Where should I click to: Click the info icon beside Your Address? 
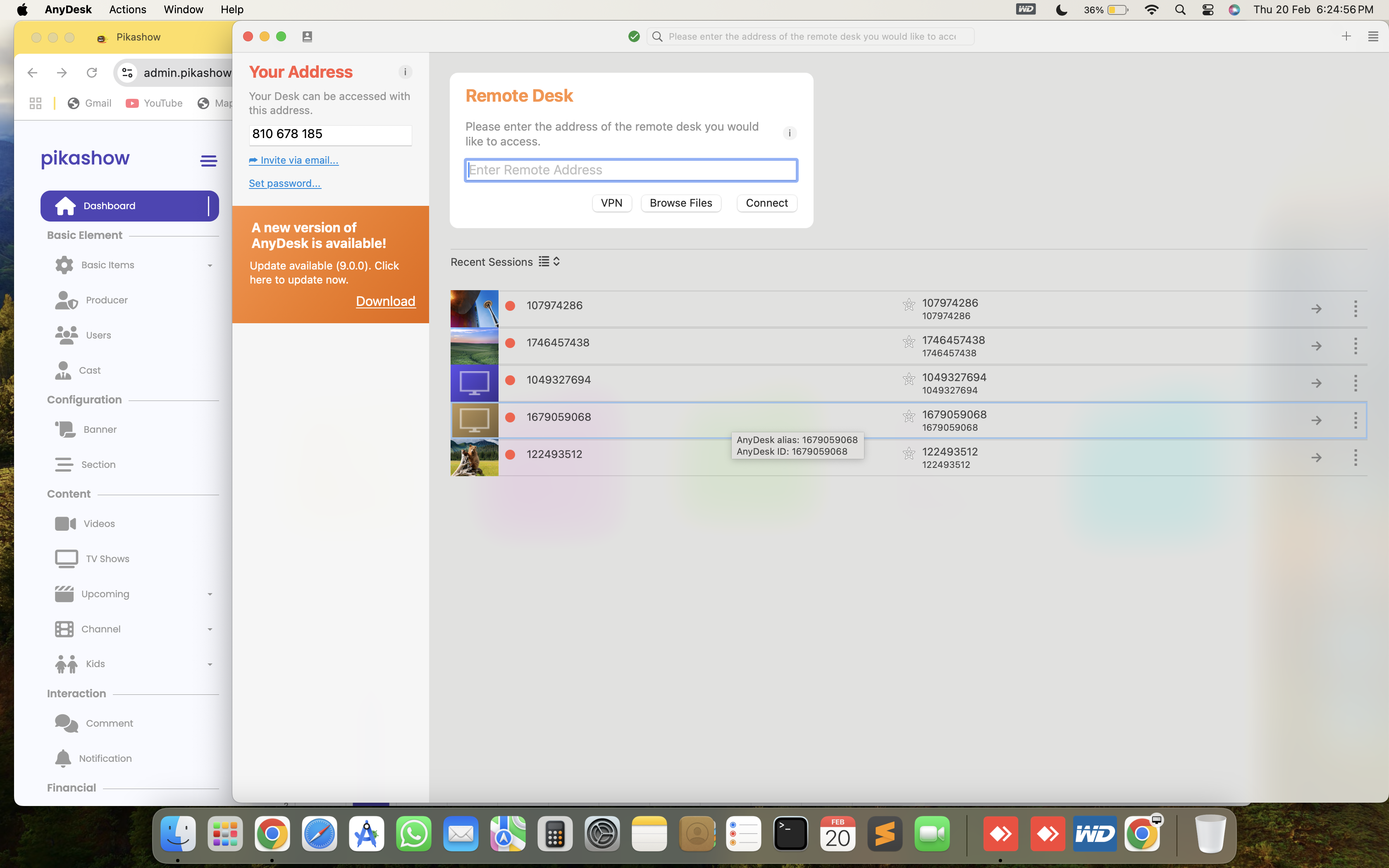pos(405,72)
